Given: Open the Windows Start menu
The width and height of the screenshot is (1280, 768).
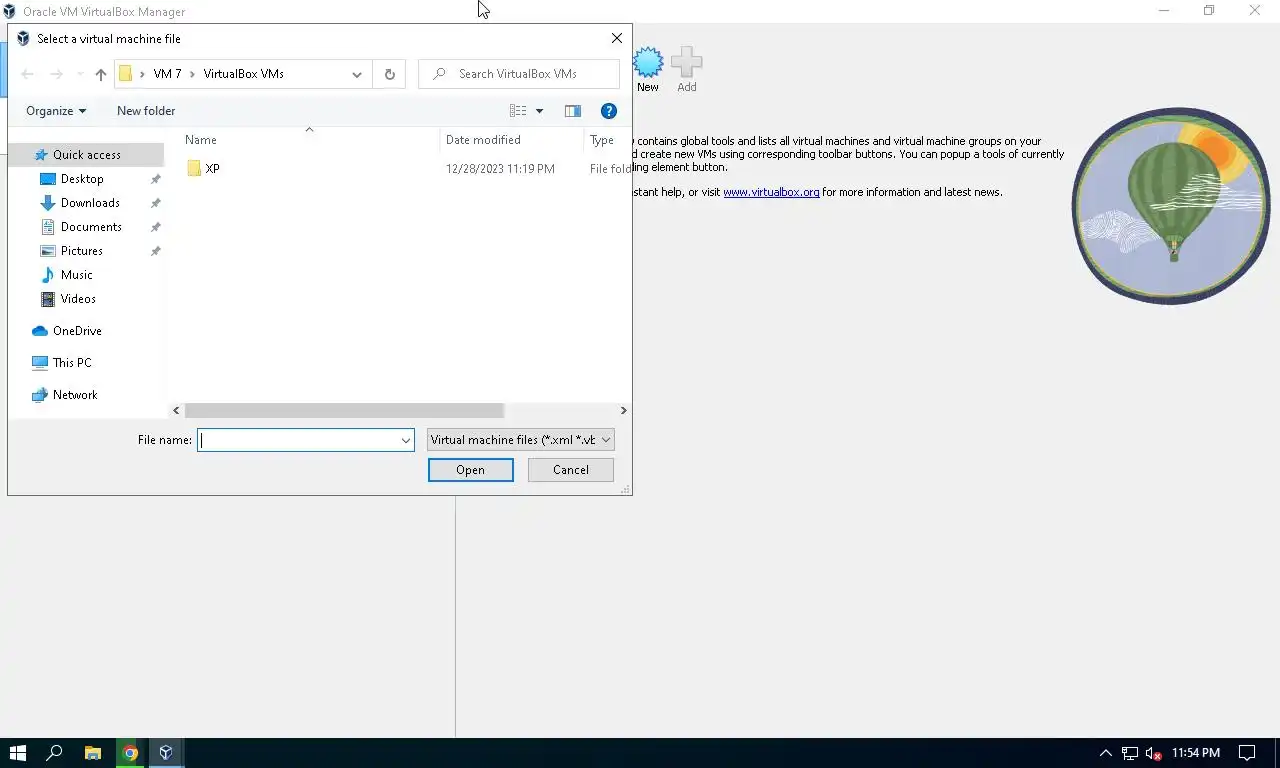Looking at the screenshot, I should click(17, 753).
